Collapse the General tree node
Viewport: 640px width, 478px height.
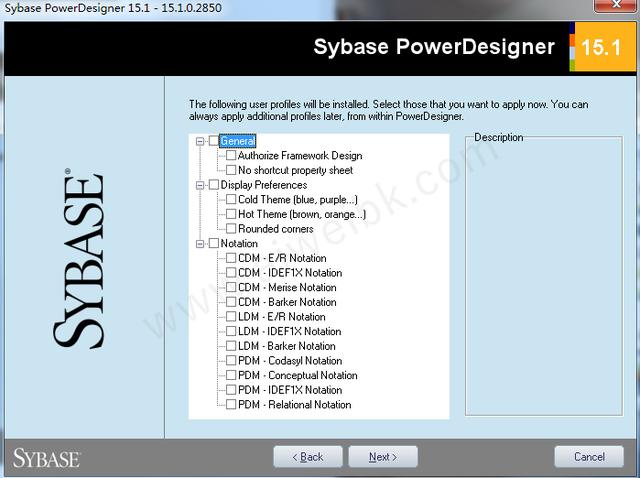click(200, 141)
